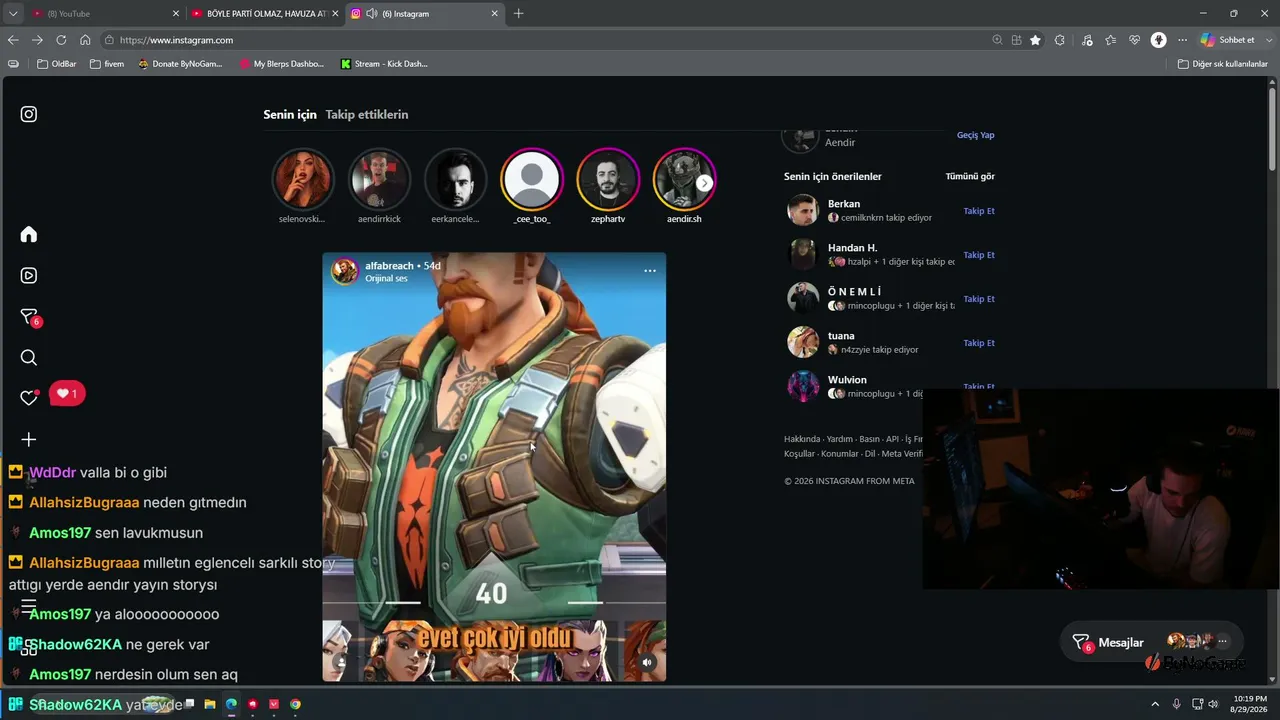
Task: Open the Konumlar footer link
Action: click(840, 454)
